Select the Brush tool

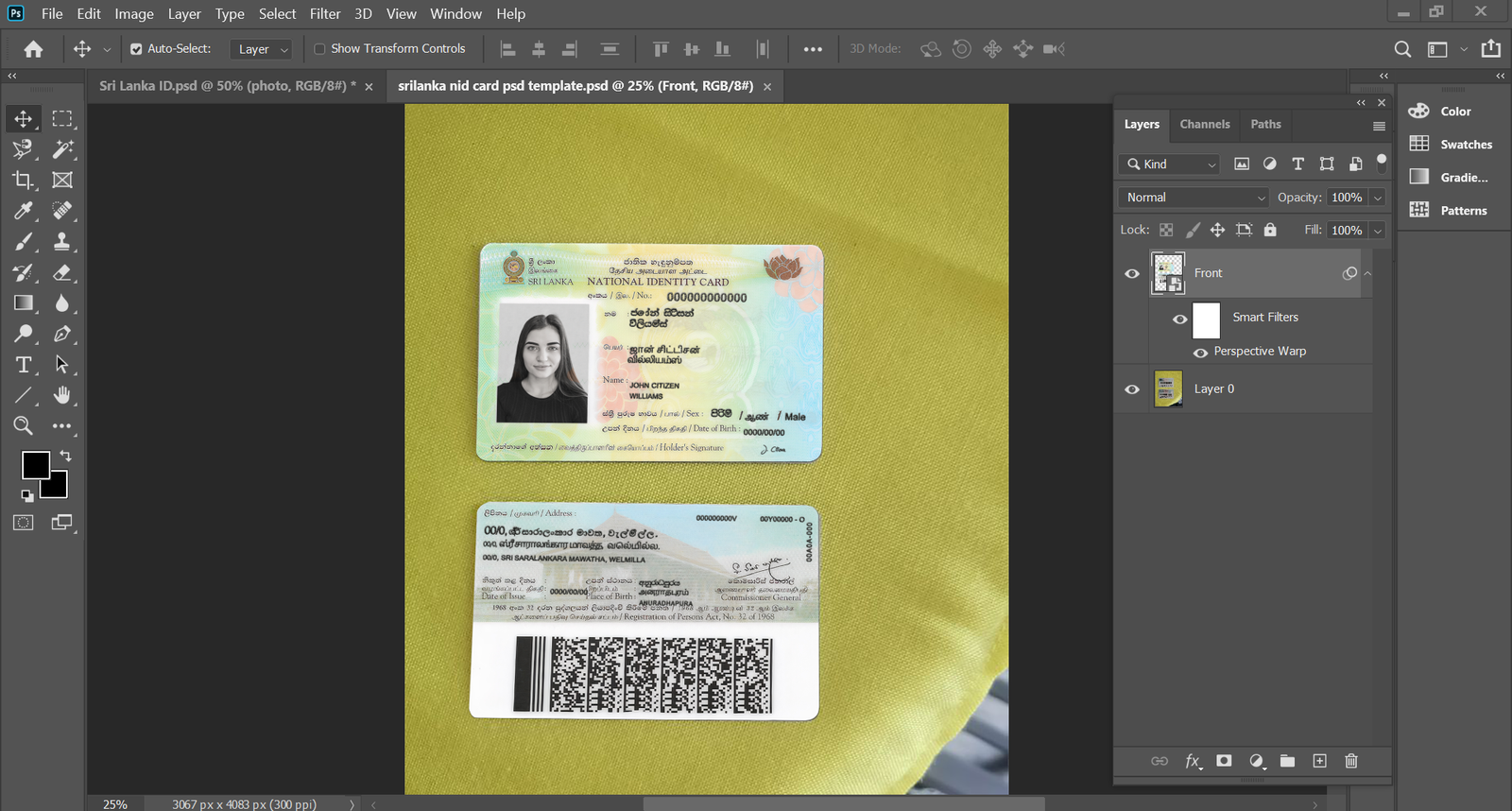pos(24,242)
